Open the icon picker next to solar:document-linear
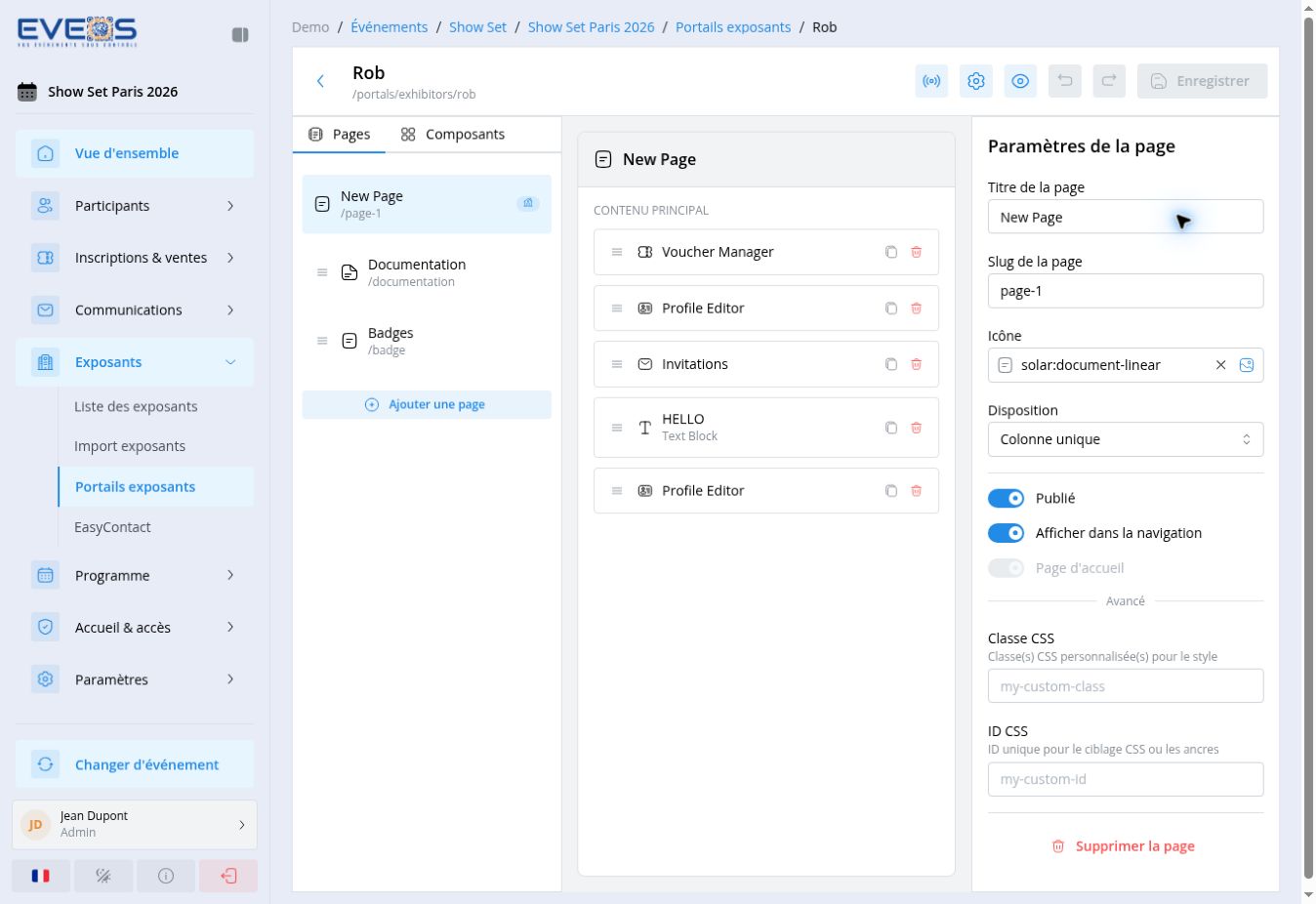Viewport: 1316px width, 904px height. 1247,365
